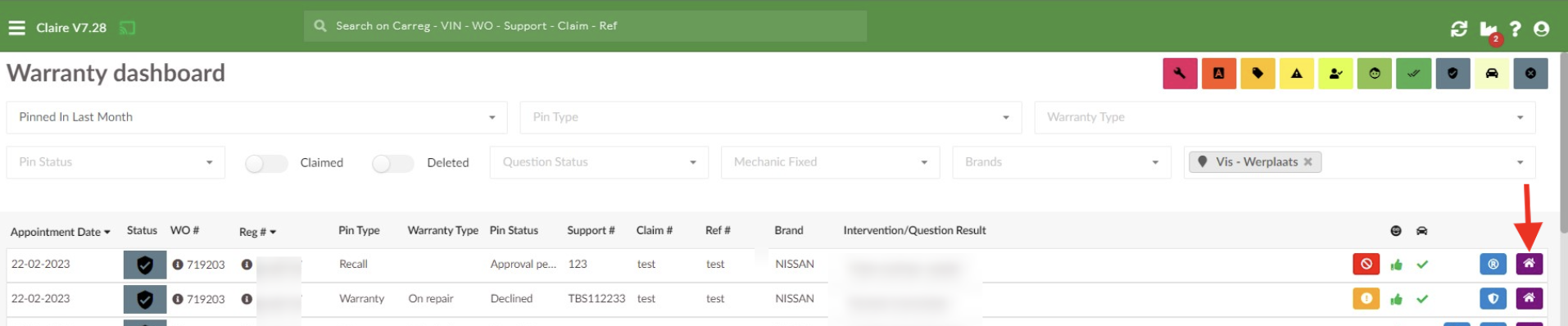The image size is (1568, 326).
Task: Open the hamburger menu next to Claire
Action: click(16, 28)
